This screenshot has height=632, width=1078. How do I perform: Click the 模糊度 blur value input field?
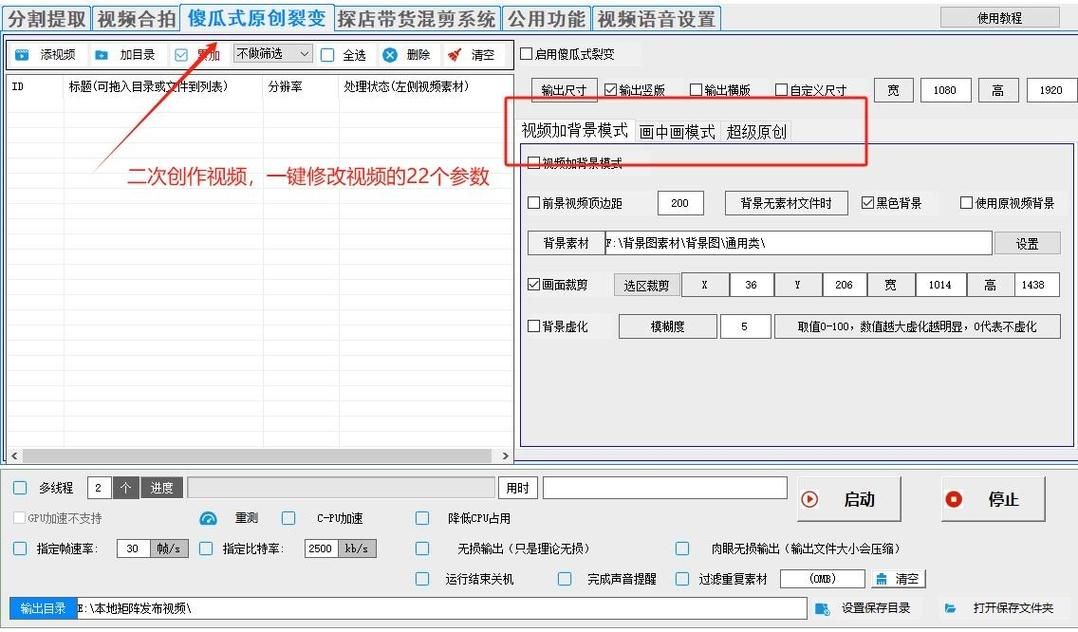click(x=744, y=326)
